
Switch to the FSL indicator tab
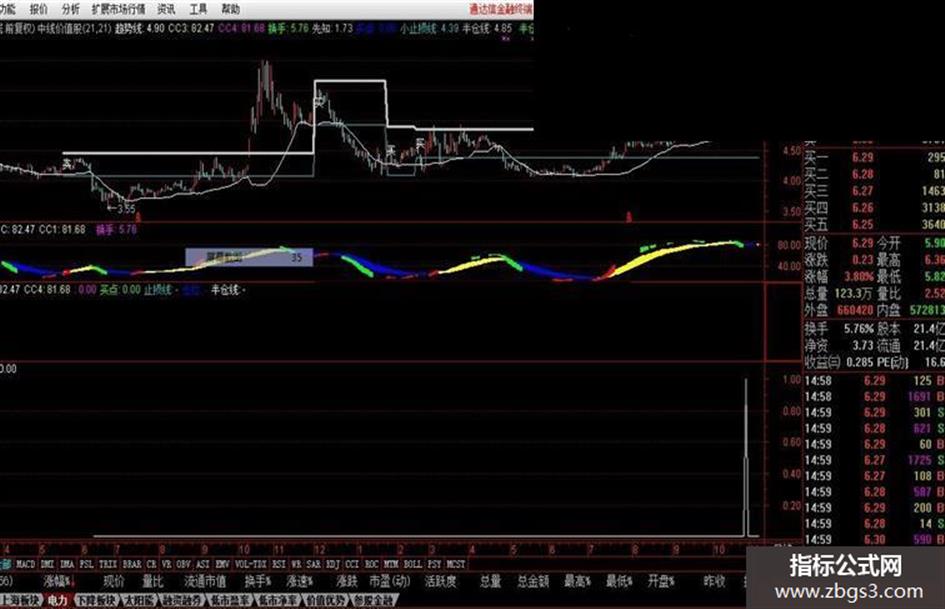[87, 564]
